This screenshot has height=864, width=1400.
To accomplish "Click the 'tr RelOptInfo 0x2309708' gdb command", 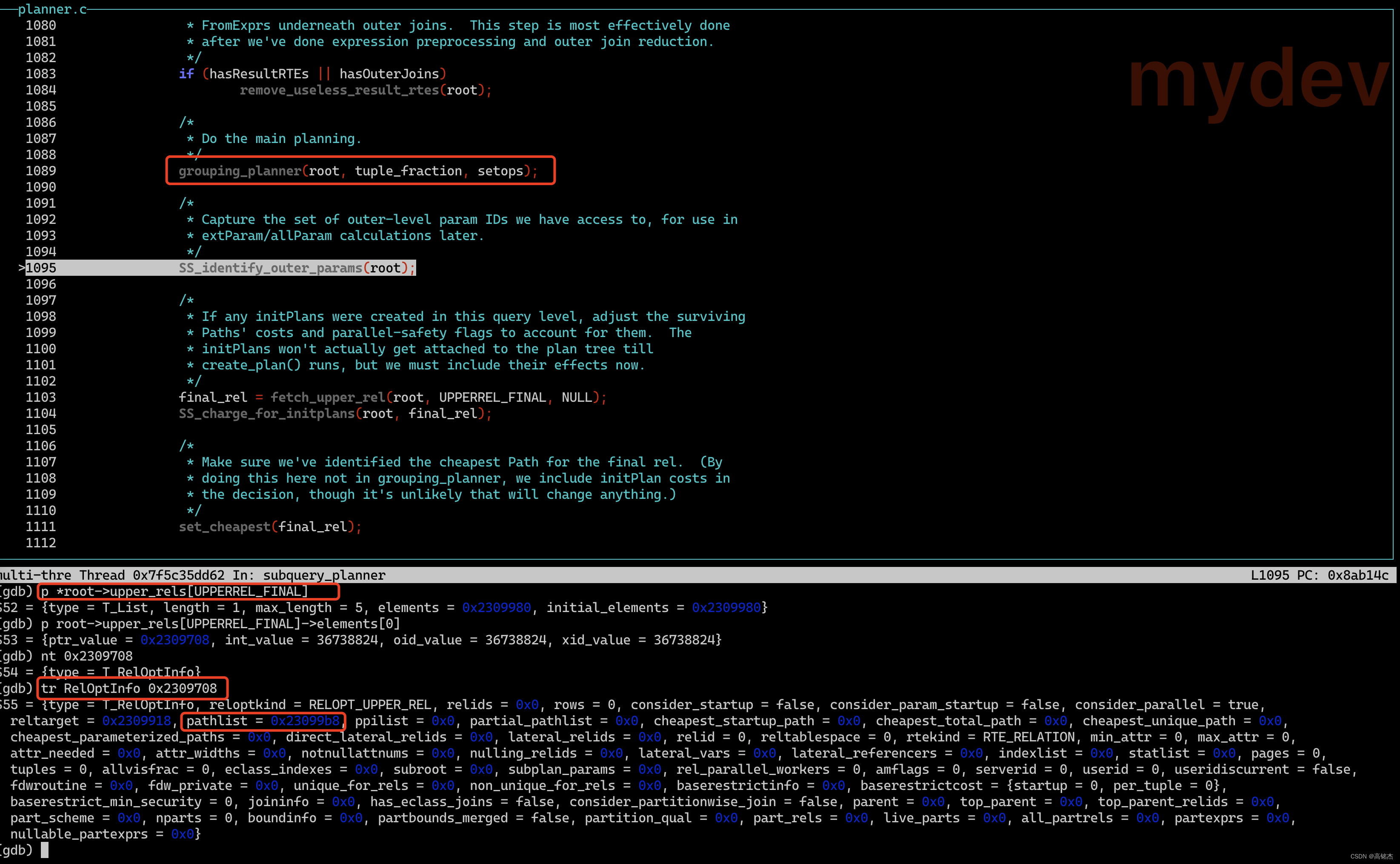I will tap(129, 689).
